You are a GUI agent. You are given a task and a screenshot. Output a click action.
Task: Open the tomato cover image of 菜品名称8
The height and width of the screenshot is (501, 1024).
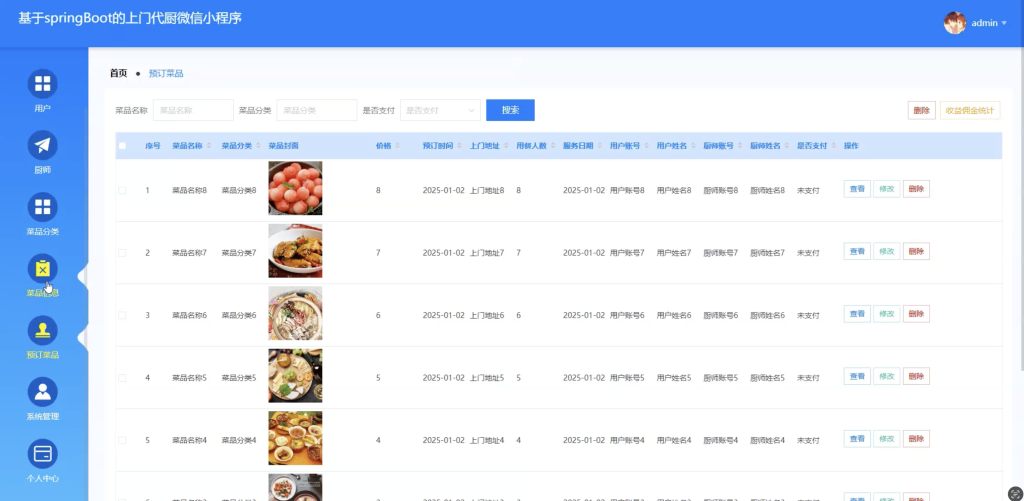(295, 188)
